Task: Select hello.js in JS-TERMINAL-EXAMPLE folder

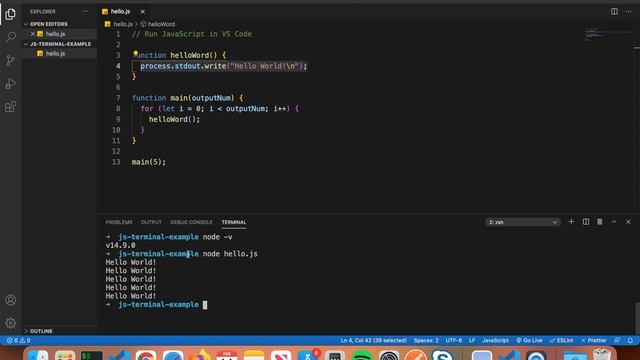Action: point(55,53)
